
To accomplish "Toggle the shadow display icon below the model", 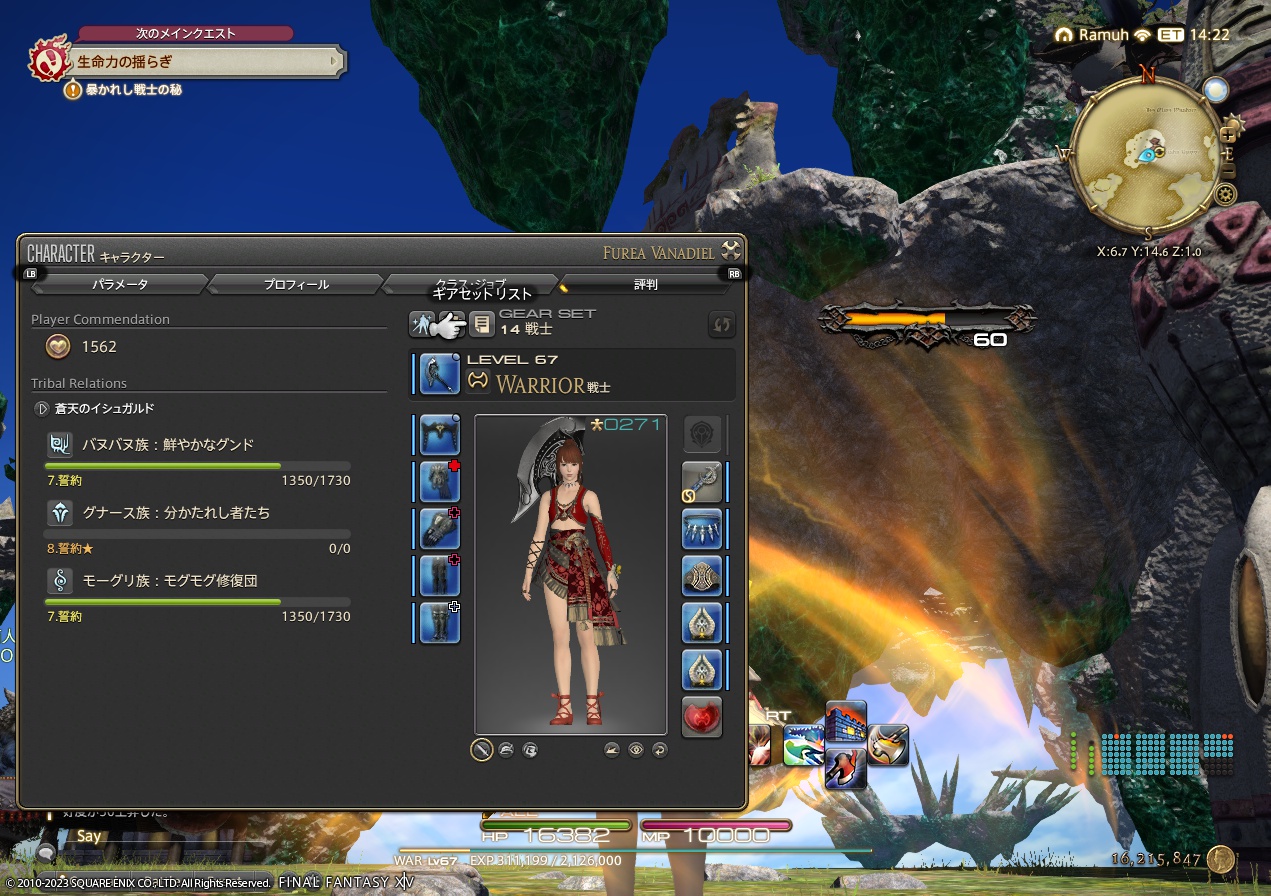I will click(611, 749).
